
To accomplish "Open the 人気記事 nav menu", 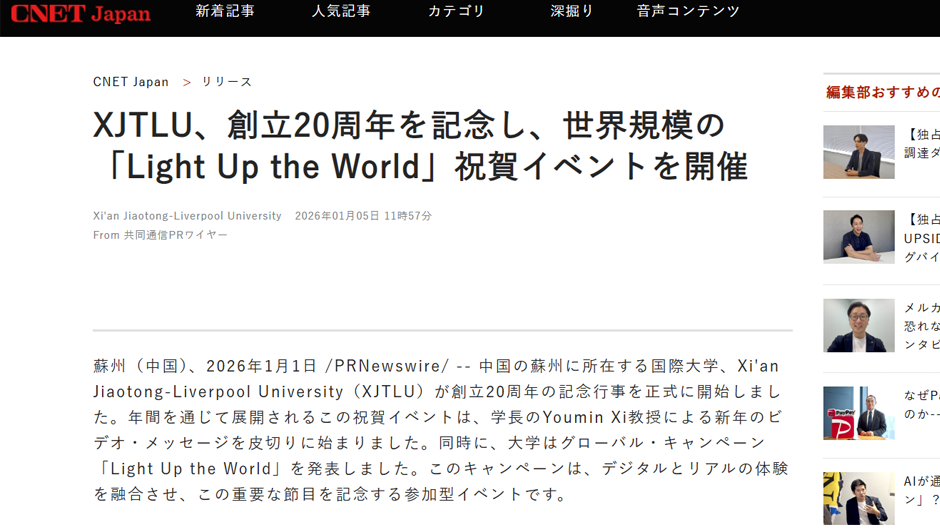I will (x=341, y=12).
